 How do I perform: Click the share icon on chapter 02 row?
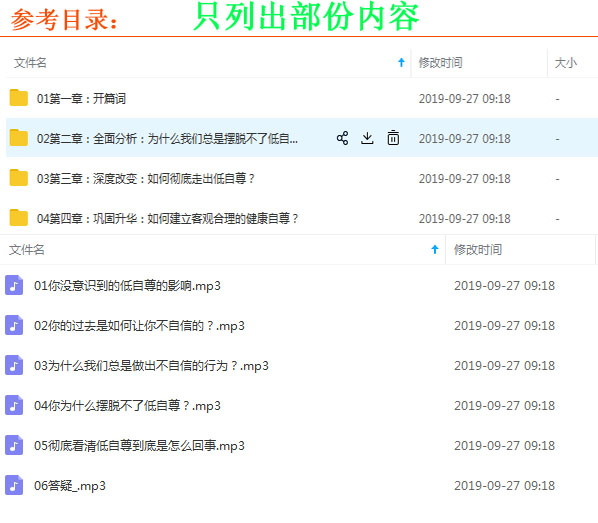pyautogui.click(x=342, y=138)
